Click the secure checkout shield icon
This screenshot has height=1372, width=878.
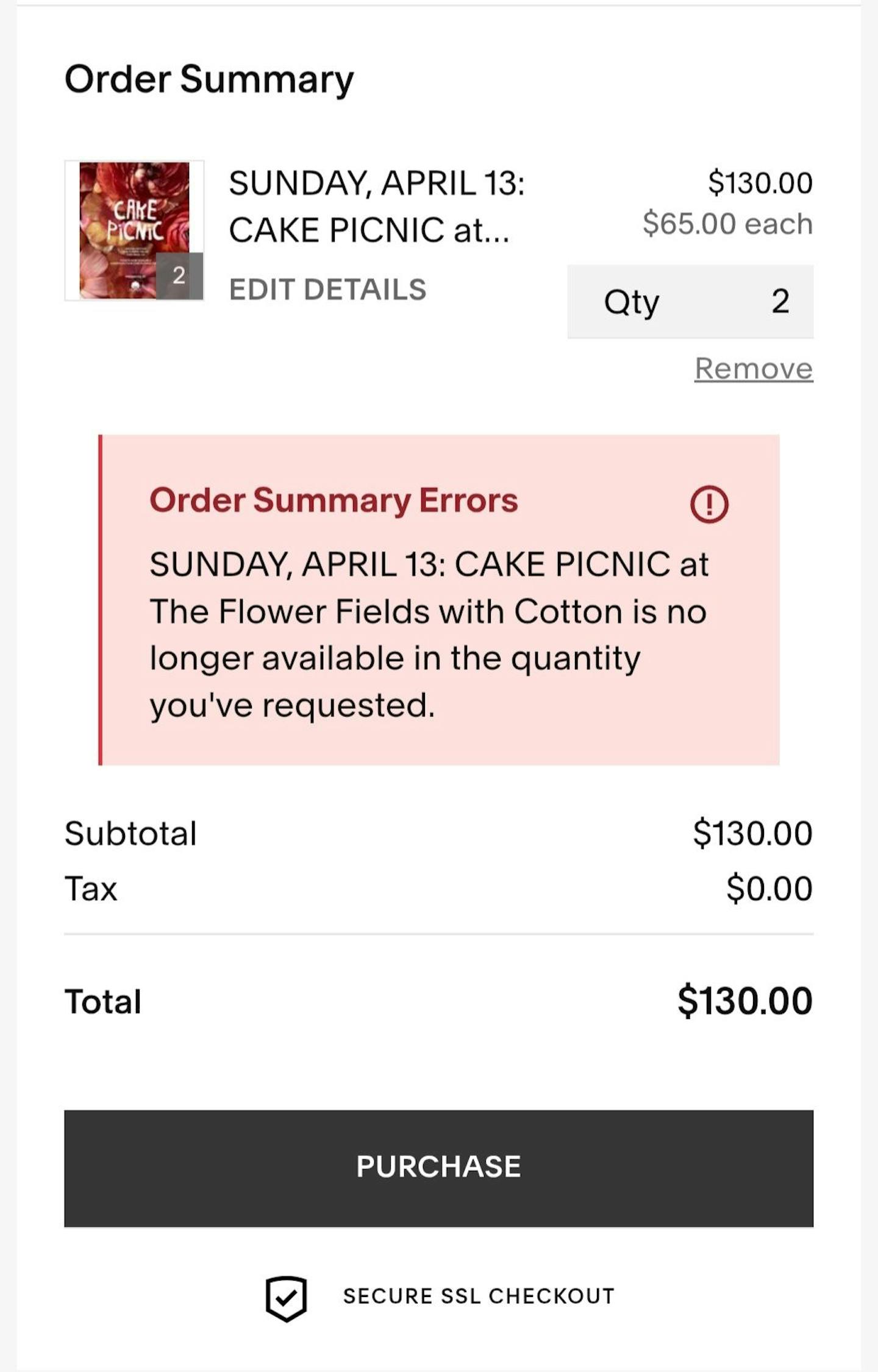pos(286,1298)
